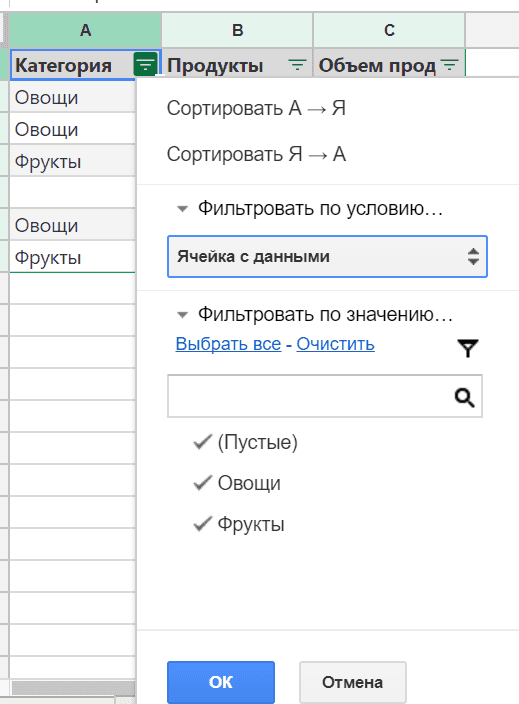The image size is (519, 704).
Task: Collapse Фильтровать по значению section
Action: click(x=182, y=315)
